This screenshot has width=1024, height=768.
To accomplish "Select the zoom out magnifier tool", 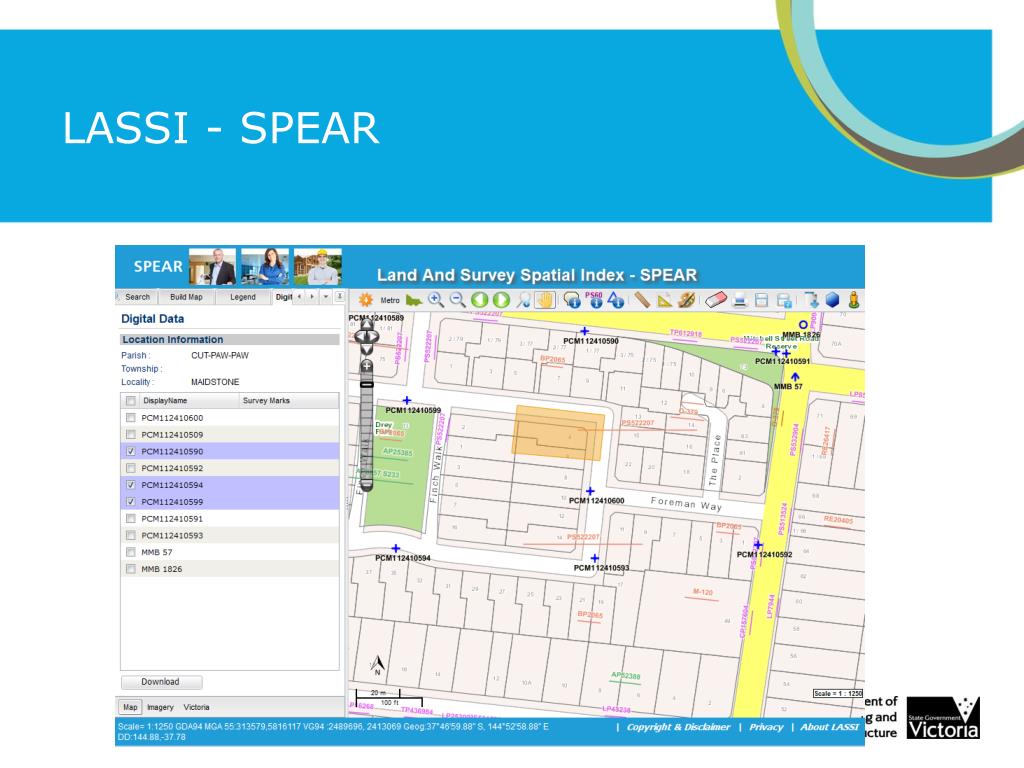I will (x=457, y=300).
